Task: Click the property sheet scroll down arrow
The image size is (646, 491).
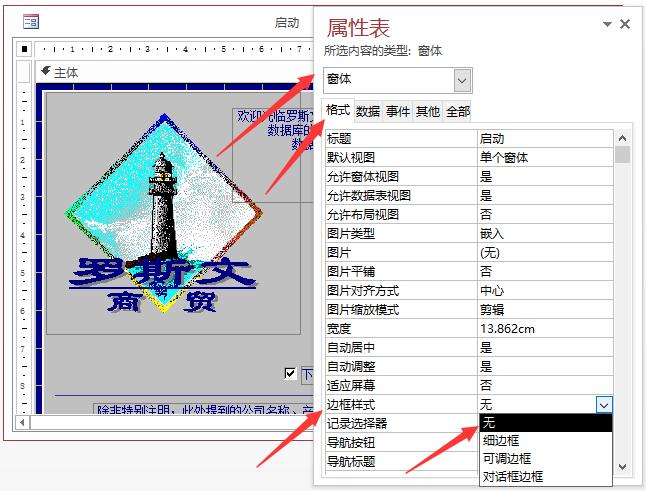Action: coord(623,467)
